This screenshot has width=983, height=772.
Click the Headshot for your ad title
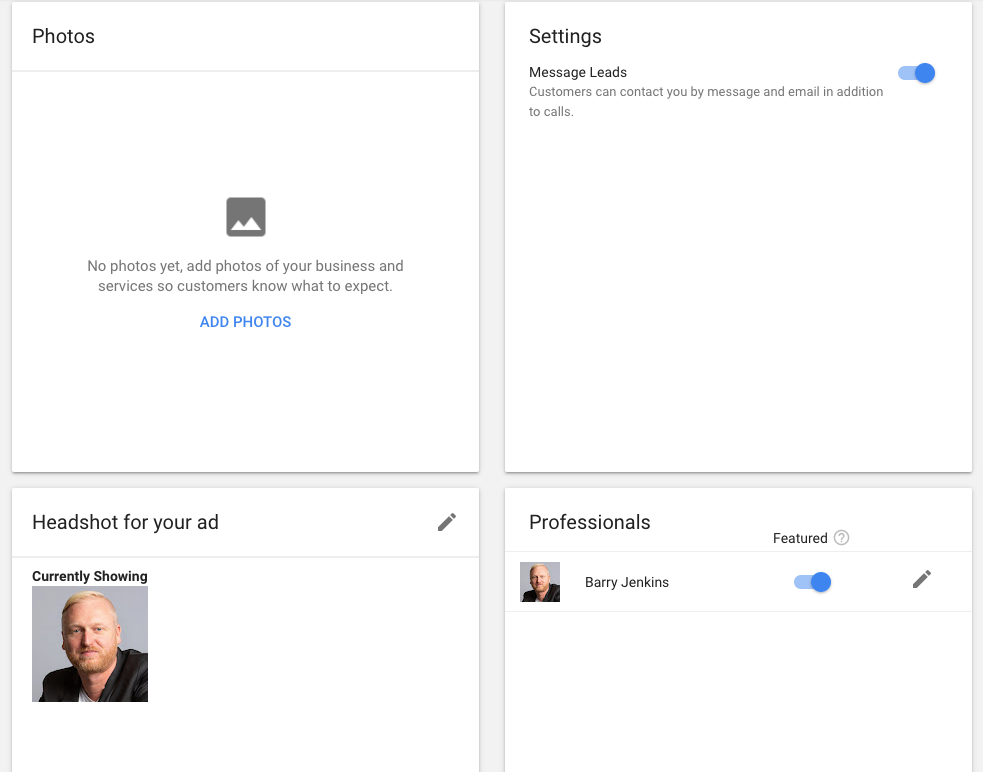point(125,521)
